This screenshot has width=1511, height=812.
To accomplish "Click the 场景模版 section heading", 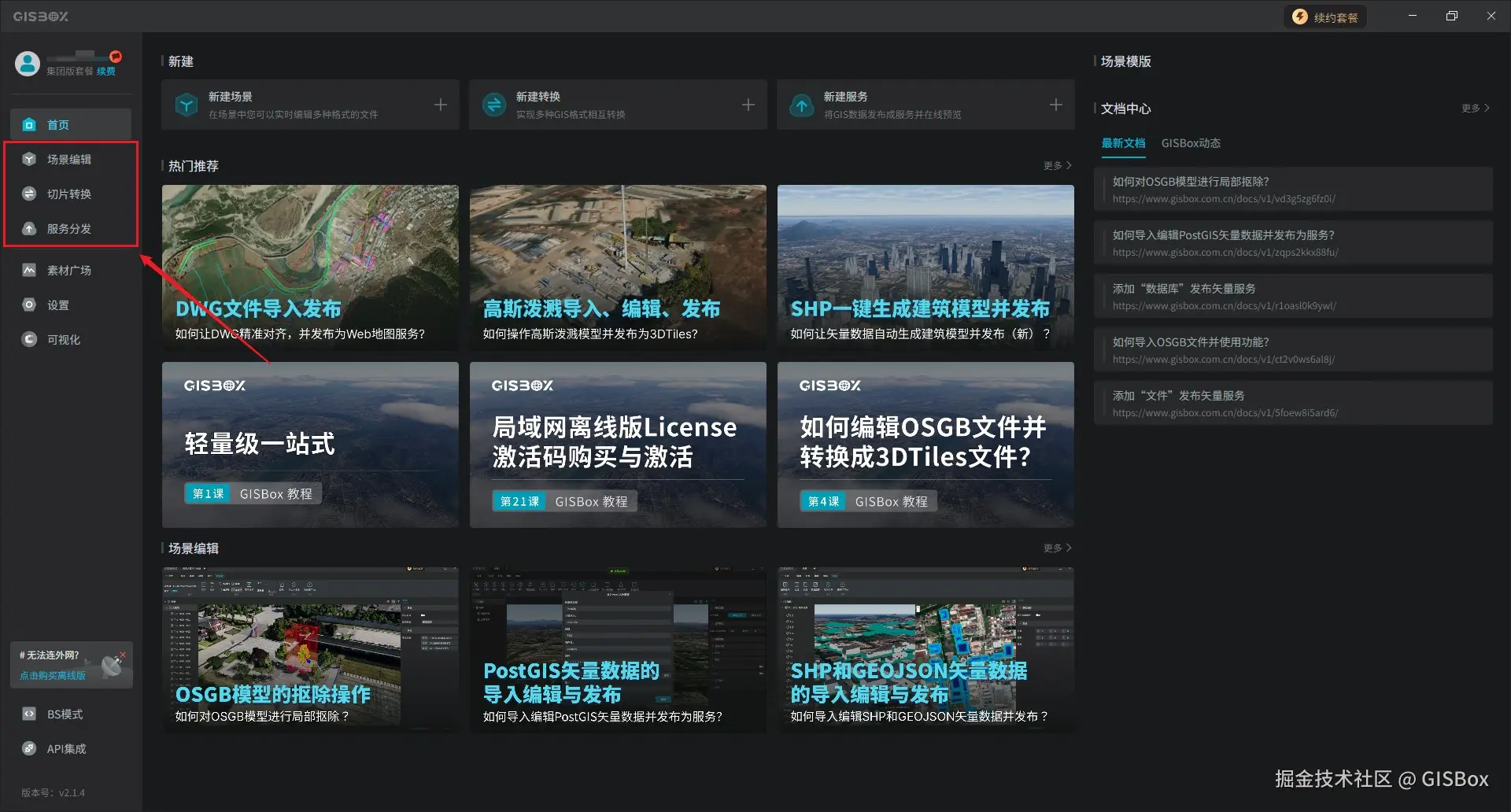I will [1125, 61].
